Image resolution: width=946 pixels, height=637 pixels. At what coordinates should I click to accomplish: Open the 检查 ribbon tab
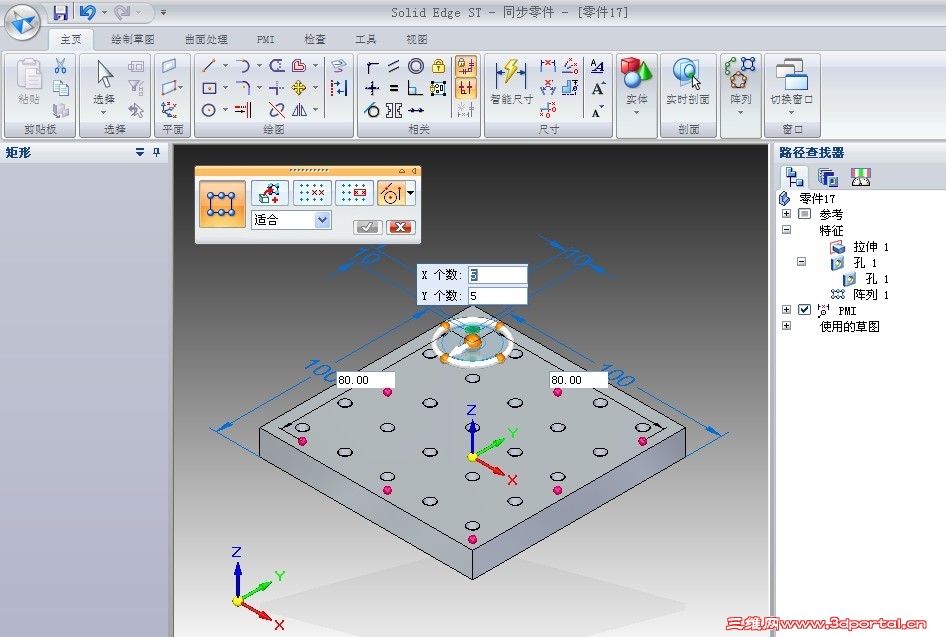tap(315, 39)
